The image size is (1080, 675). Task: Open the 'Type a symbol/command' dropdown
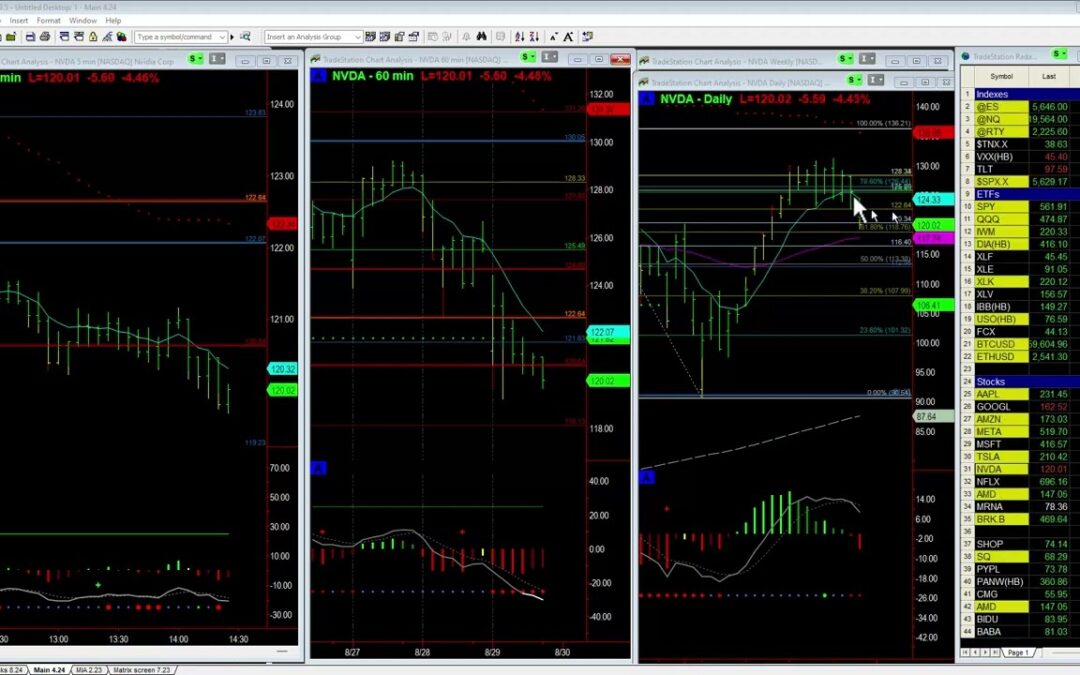[222, 37]
